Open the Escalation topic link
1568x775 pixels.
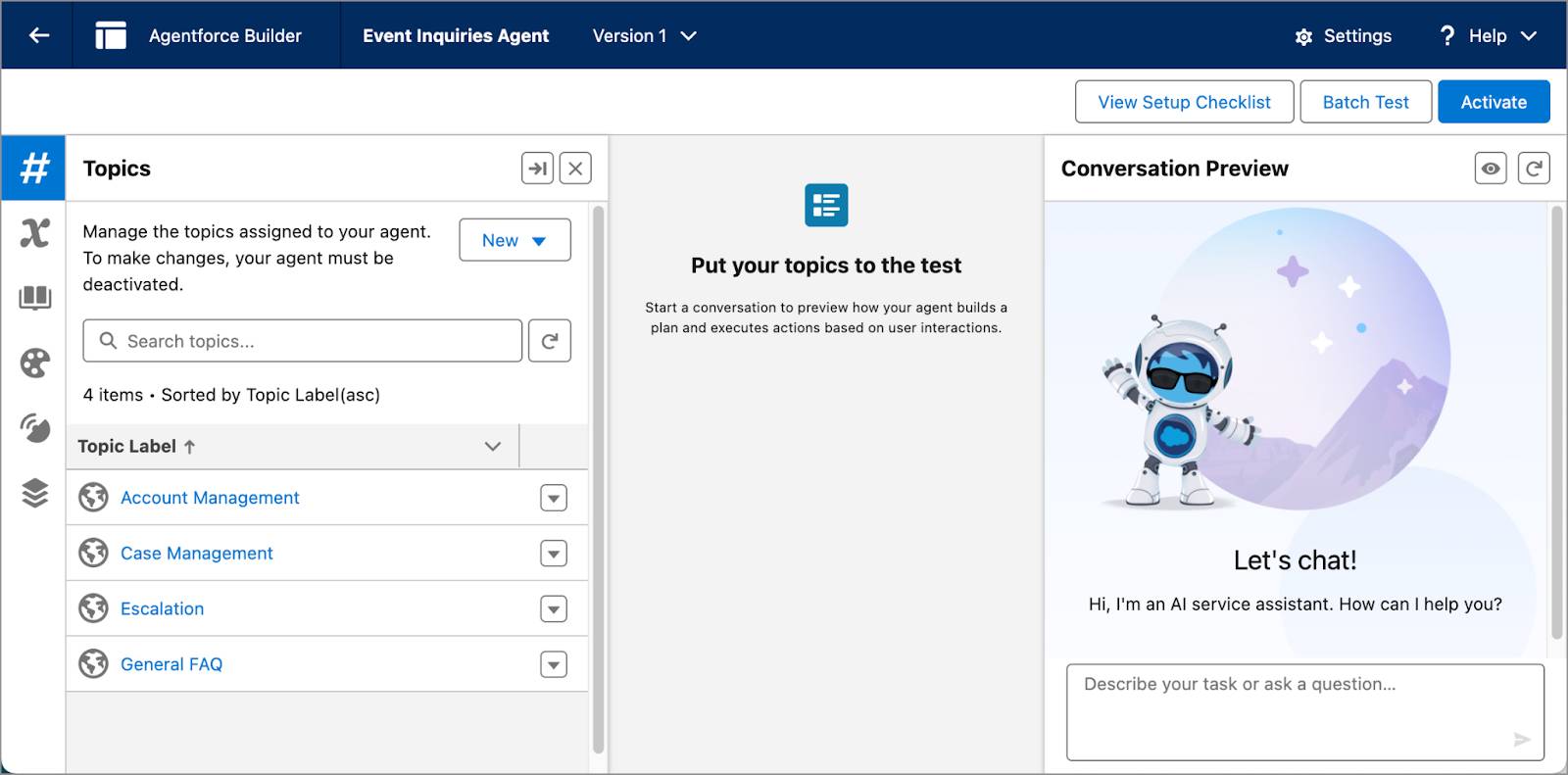[162, 608]
